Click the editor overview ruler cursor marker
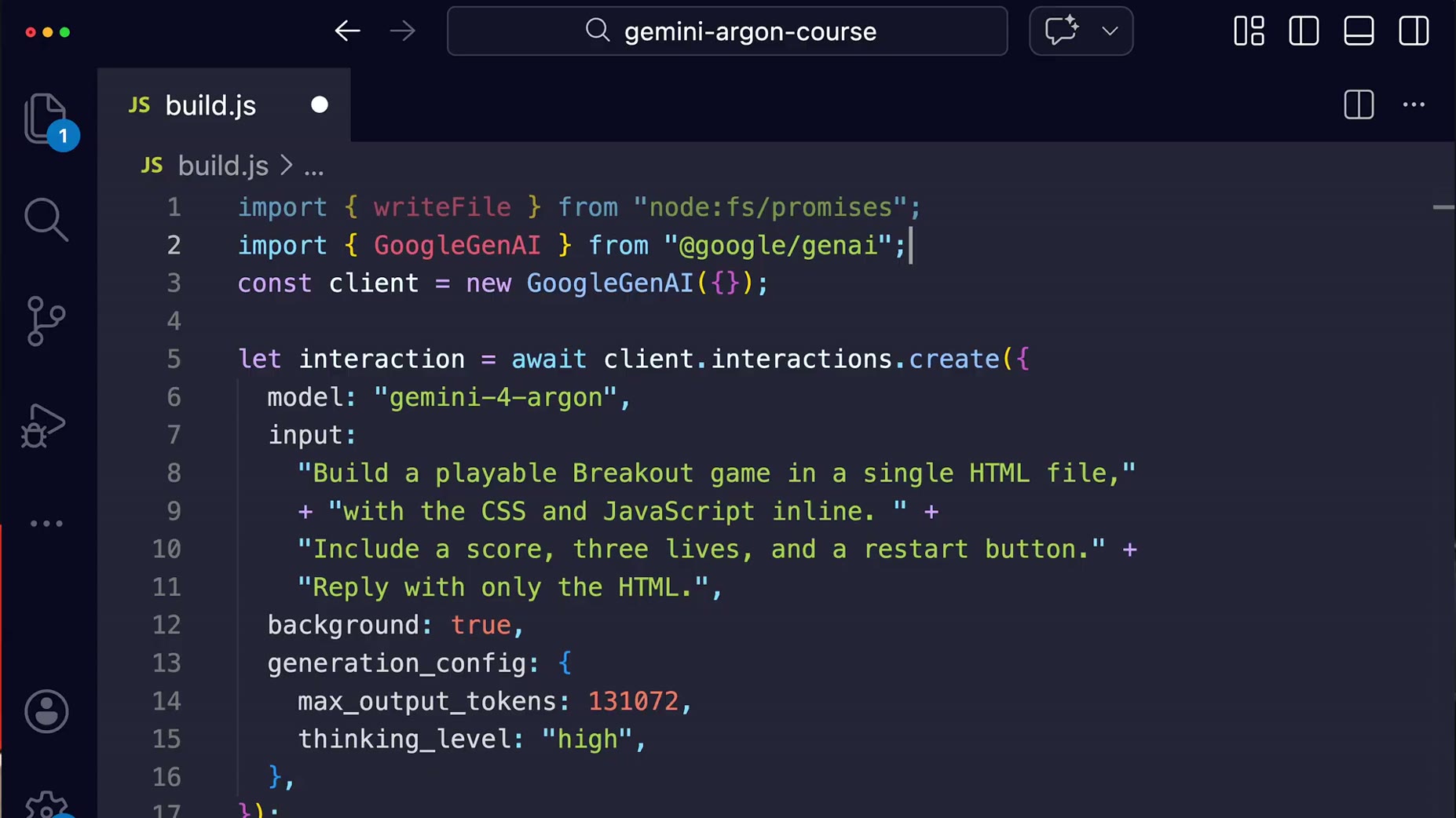 [1443, 207]
